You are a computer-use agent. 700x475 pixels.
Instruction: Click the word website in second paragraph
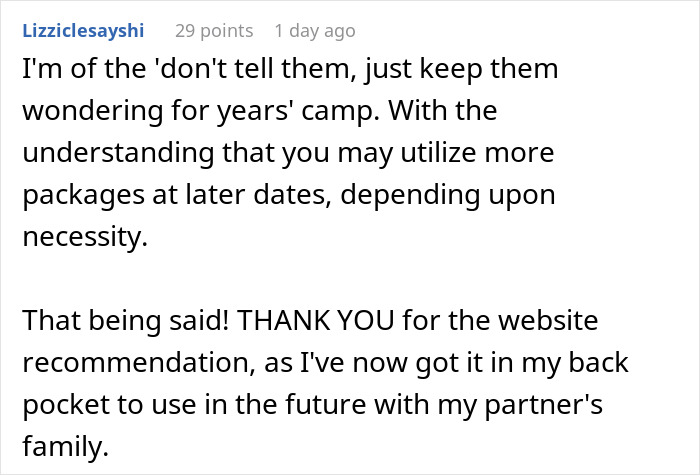click(x=548, y=320)
